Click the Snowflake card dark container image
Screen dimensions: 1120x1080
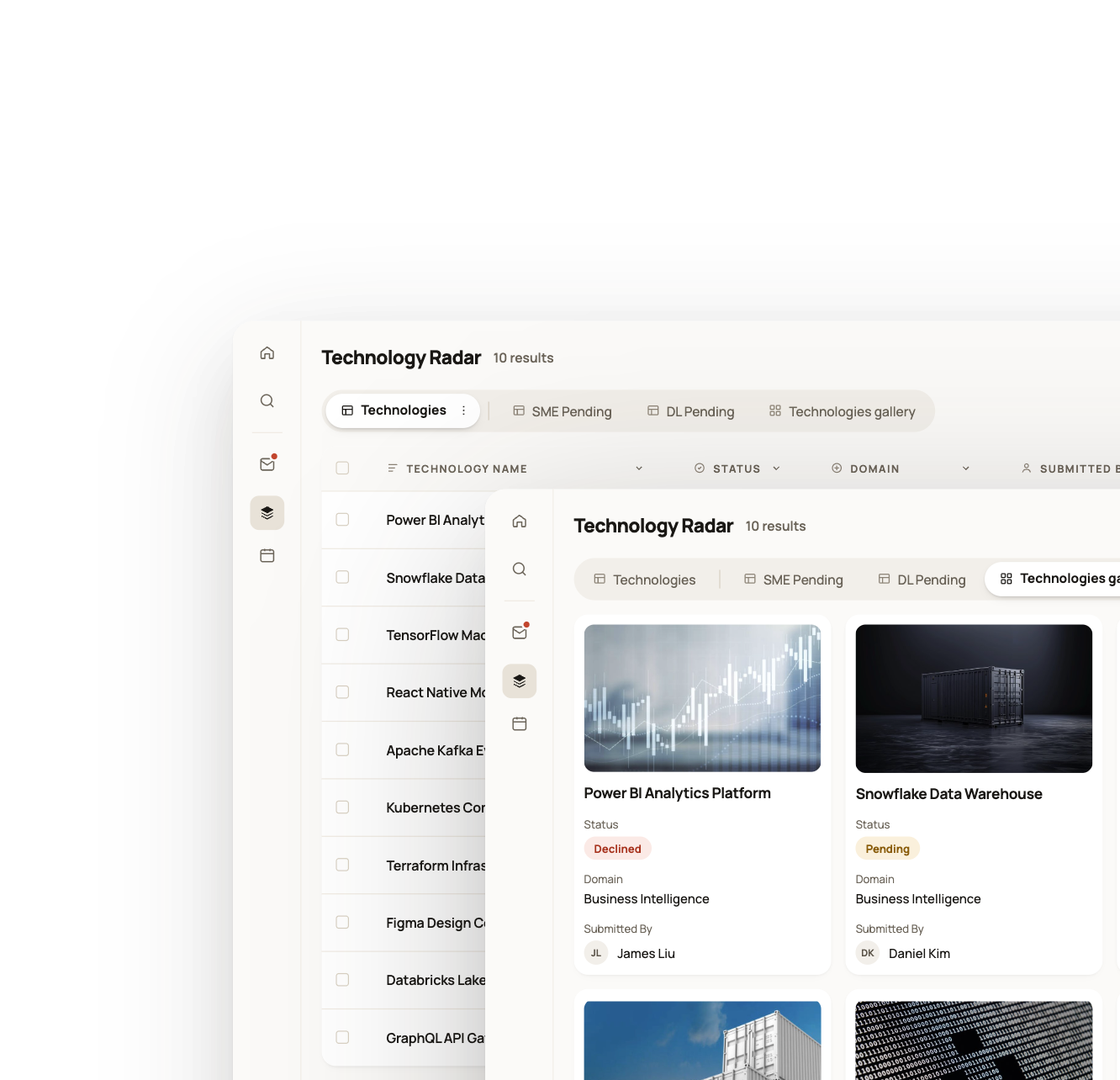click(975, 698)
